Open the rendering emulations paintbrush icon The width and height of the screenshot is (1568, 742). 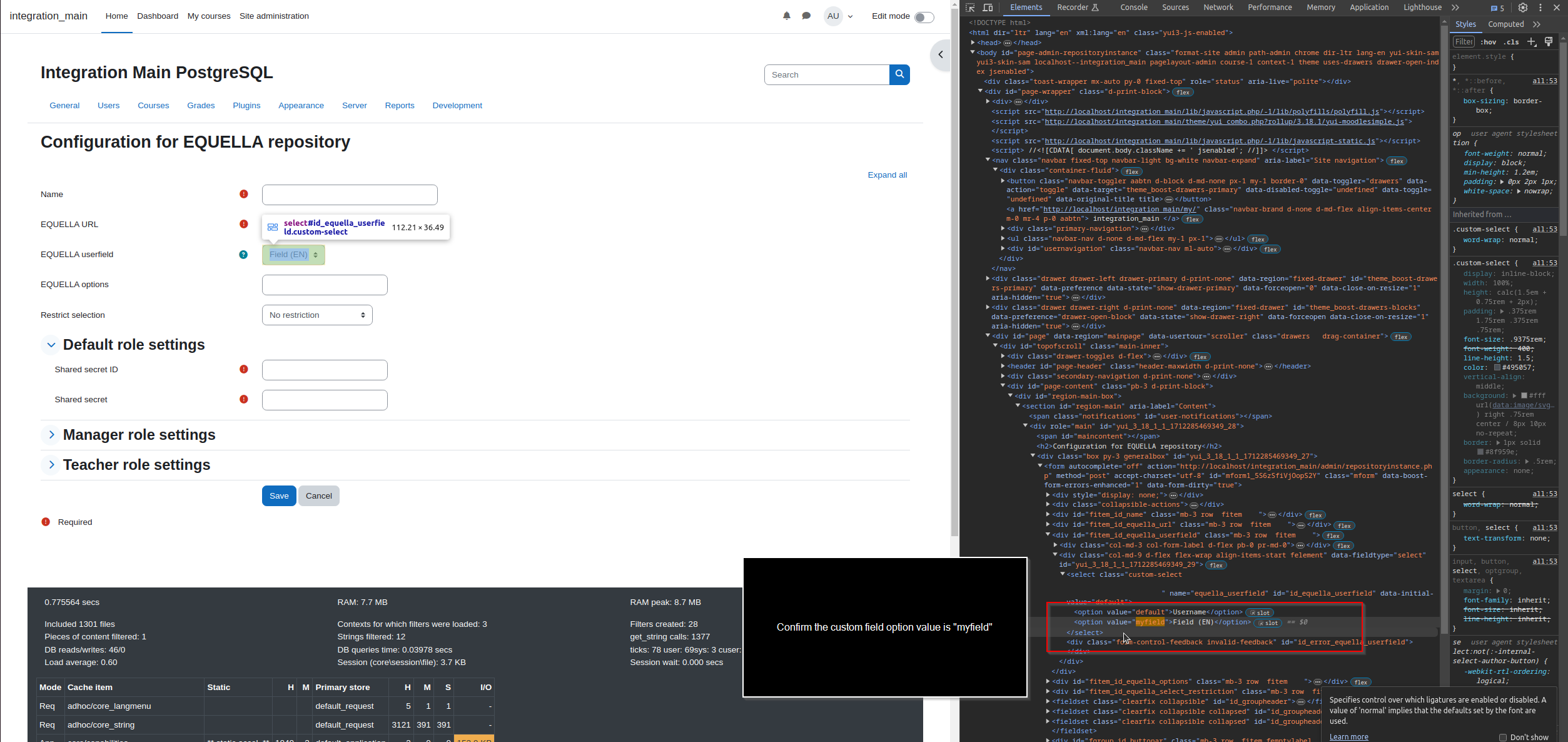(x=1549, y=42)
